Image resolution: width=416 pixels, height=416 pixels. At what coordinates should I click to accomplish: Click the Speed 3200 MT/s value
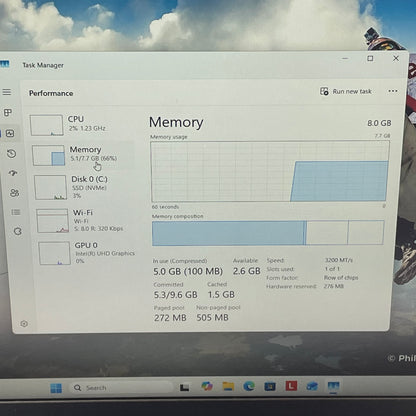339,260
